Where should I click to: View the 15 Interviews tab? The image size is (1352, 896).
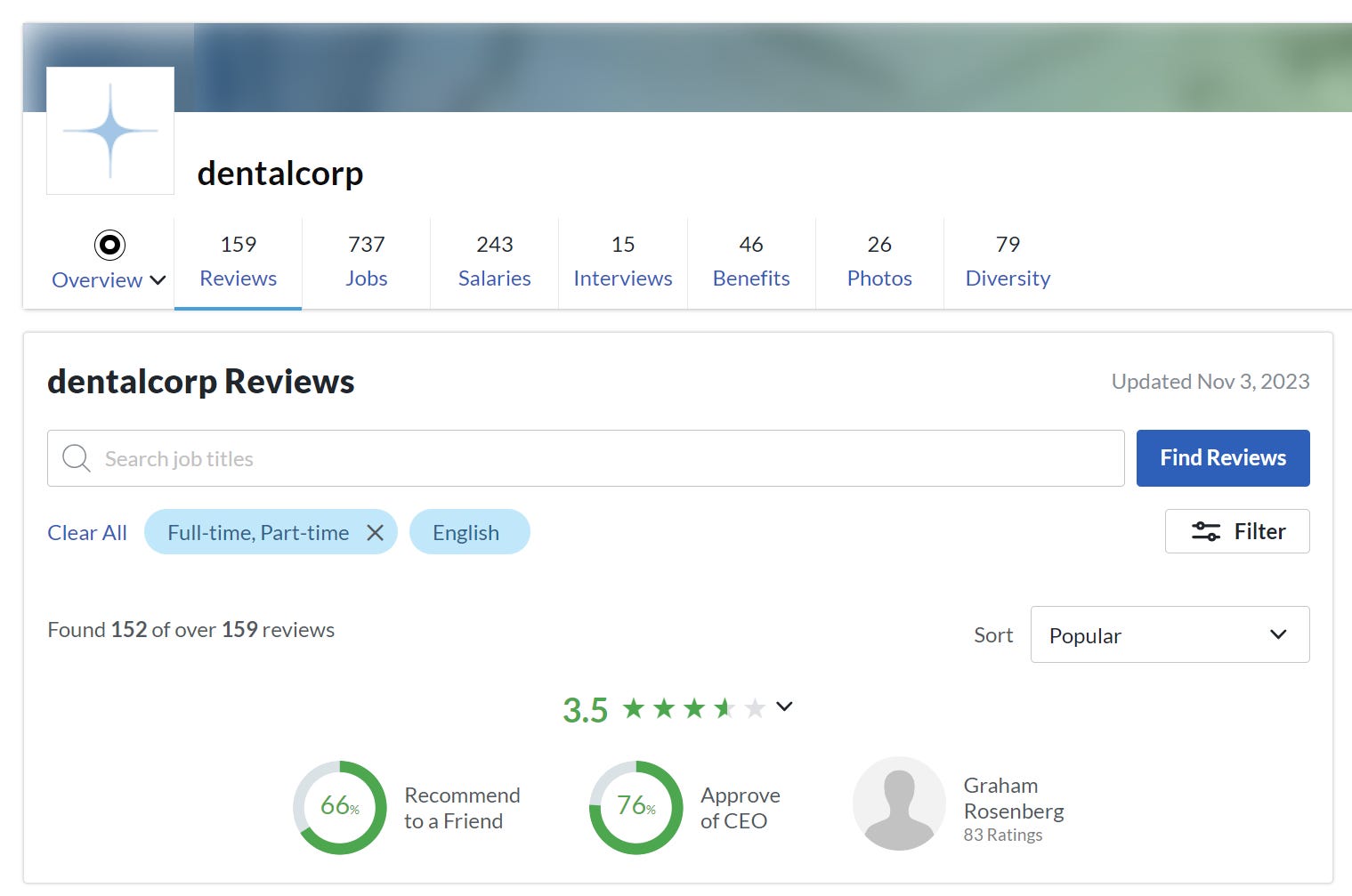[623, 262]
